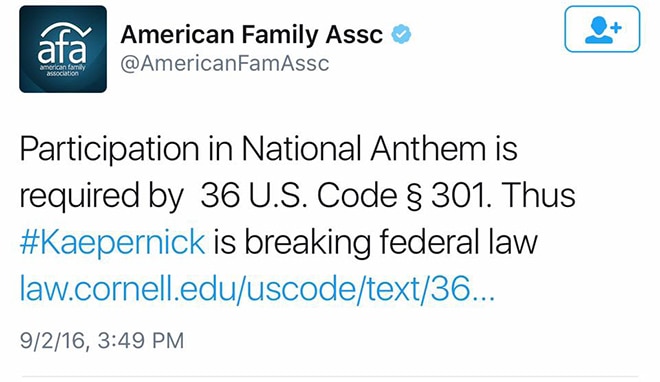This screenshot has width=660, height=382.
Task: Open the law.cornell.edu/uscode/text/36 link
Action: (257, 289)
